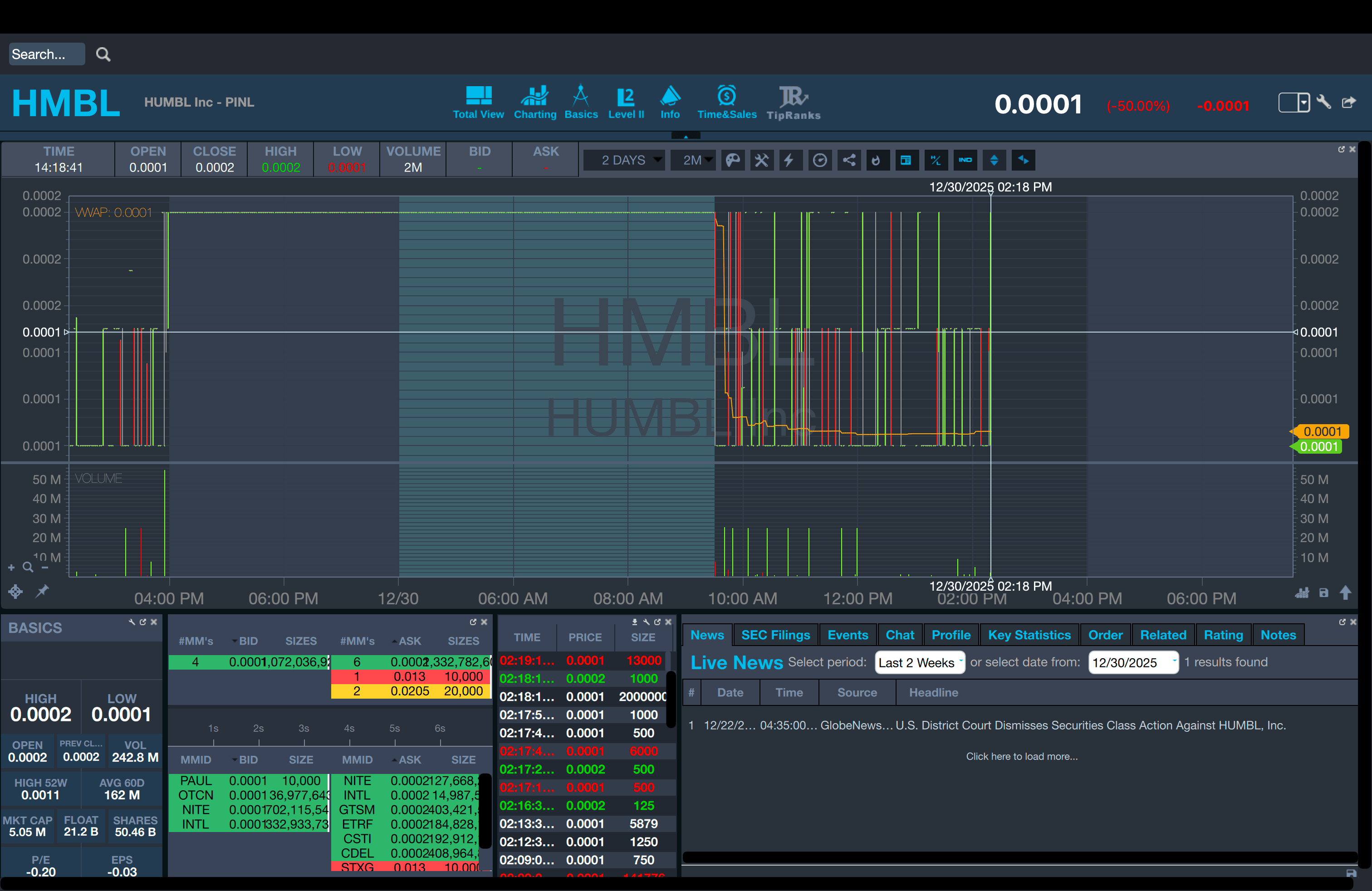Toggle the H/L high-low chart button
The width and height of the screenshot is (1372, 891).
pos(936,160)
